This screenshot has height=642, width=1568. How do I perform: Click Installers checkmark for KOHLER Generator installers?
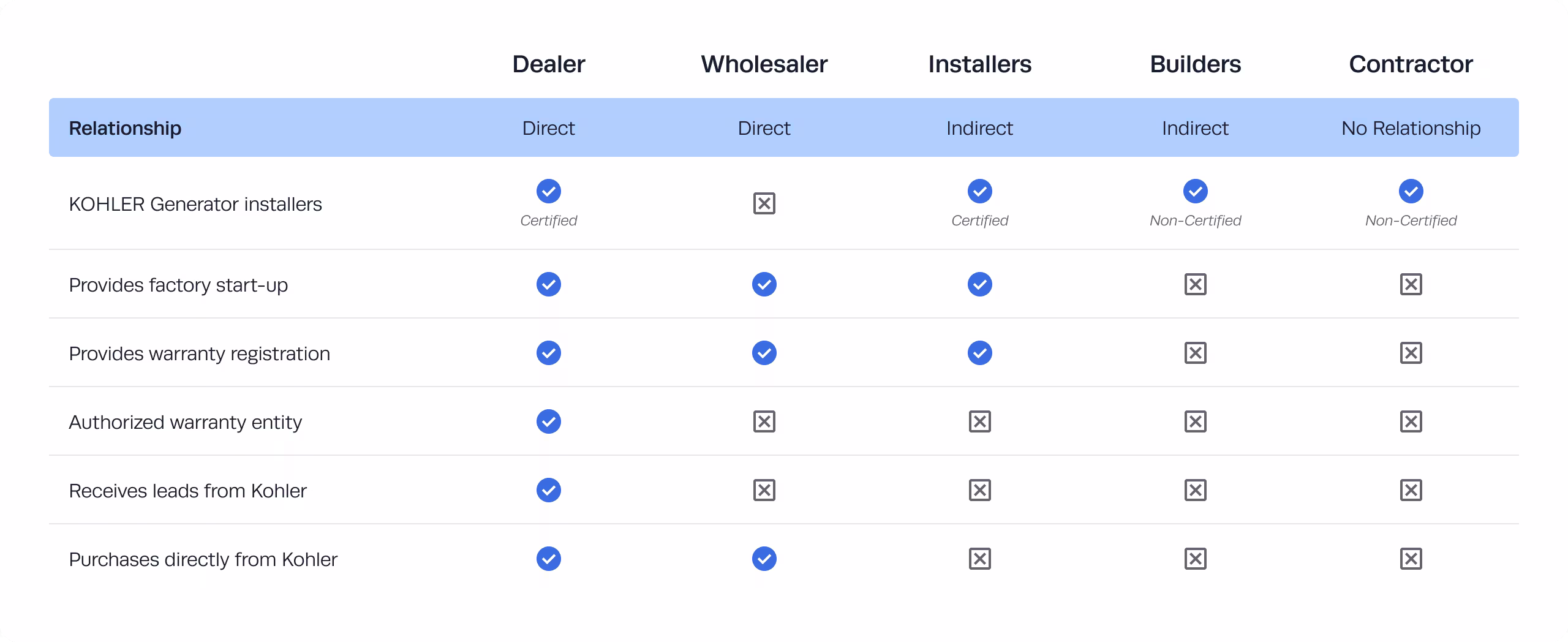pyautogui.click(x=980, y=191)
